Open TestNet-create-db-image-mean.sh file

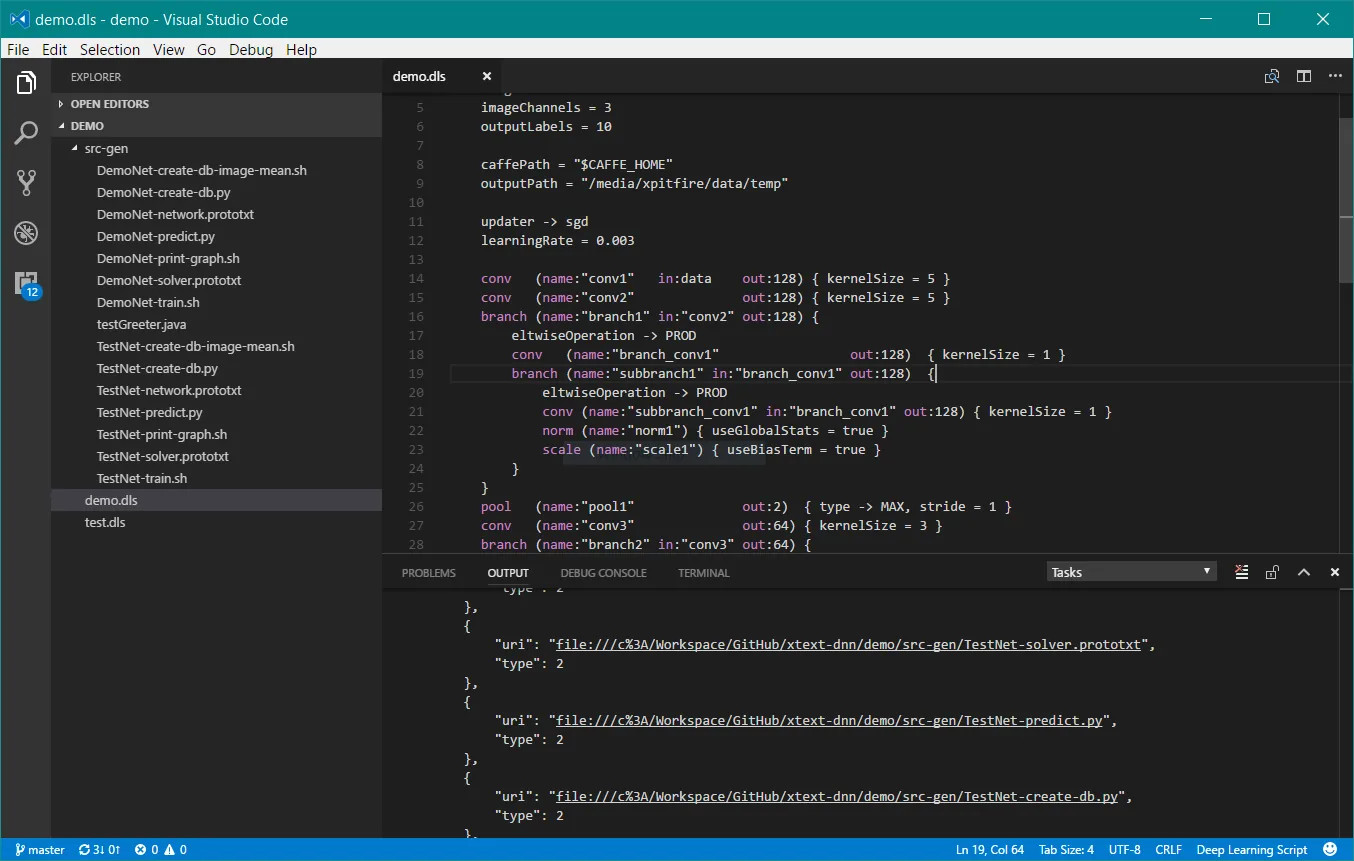[x=195, y=346]
